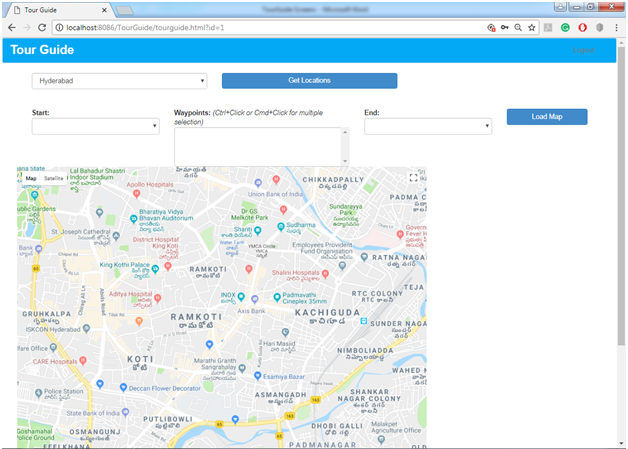Toggle fullscreen view on the map
This screenshot has height=449, width=628.
click(414, 178)
